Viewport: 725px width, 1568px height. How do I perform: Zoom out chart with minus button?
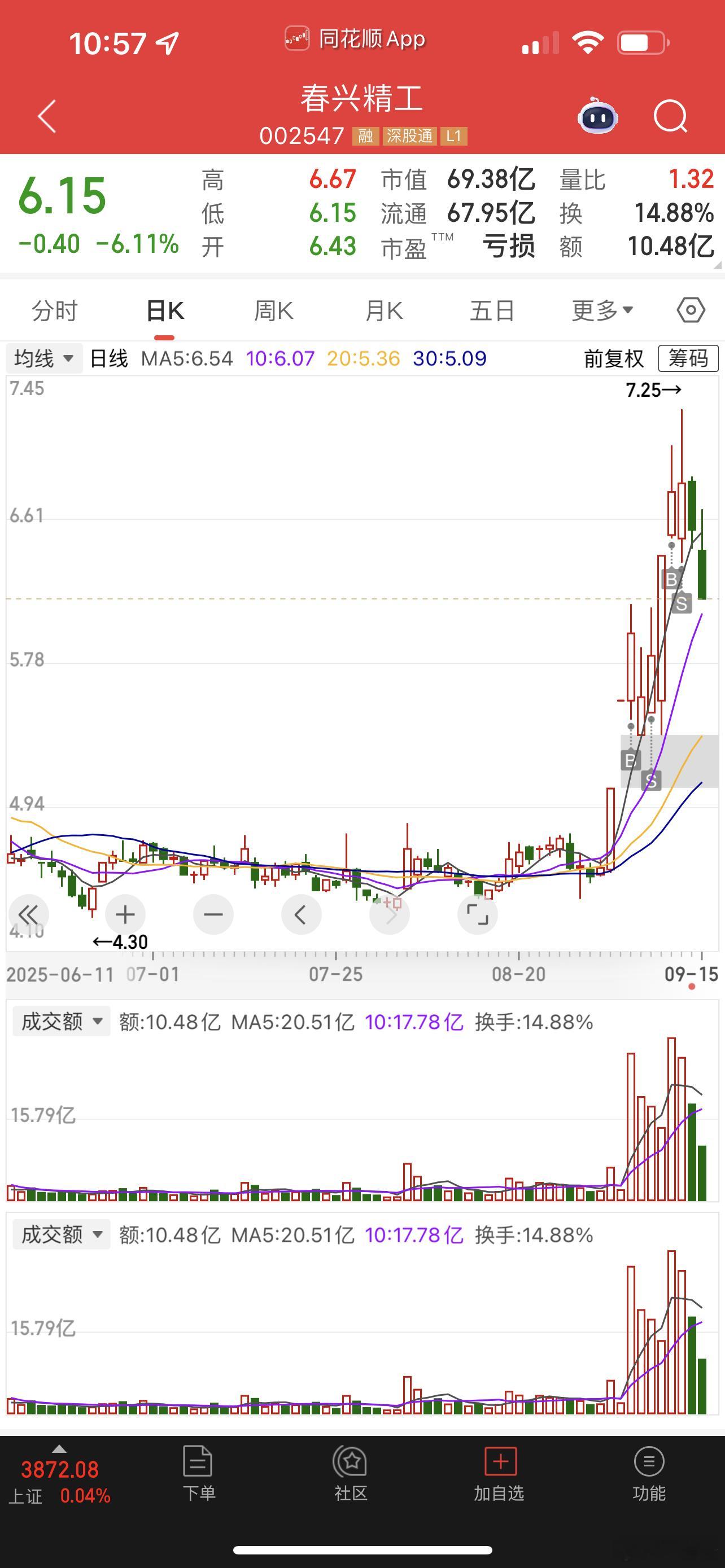pyautogui.click(x=213, y=914)
